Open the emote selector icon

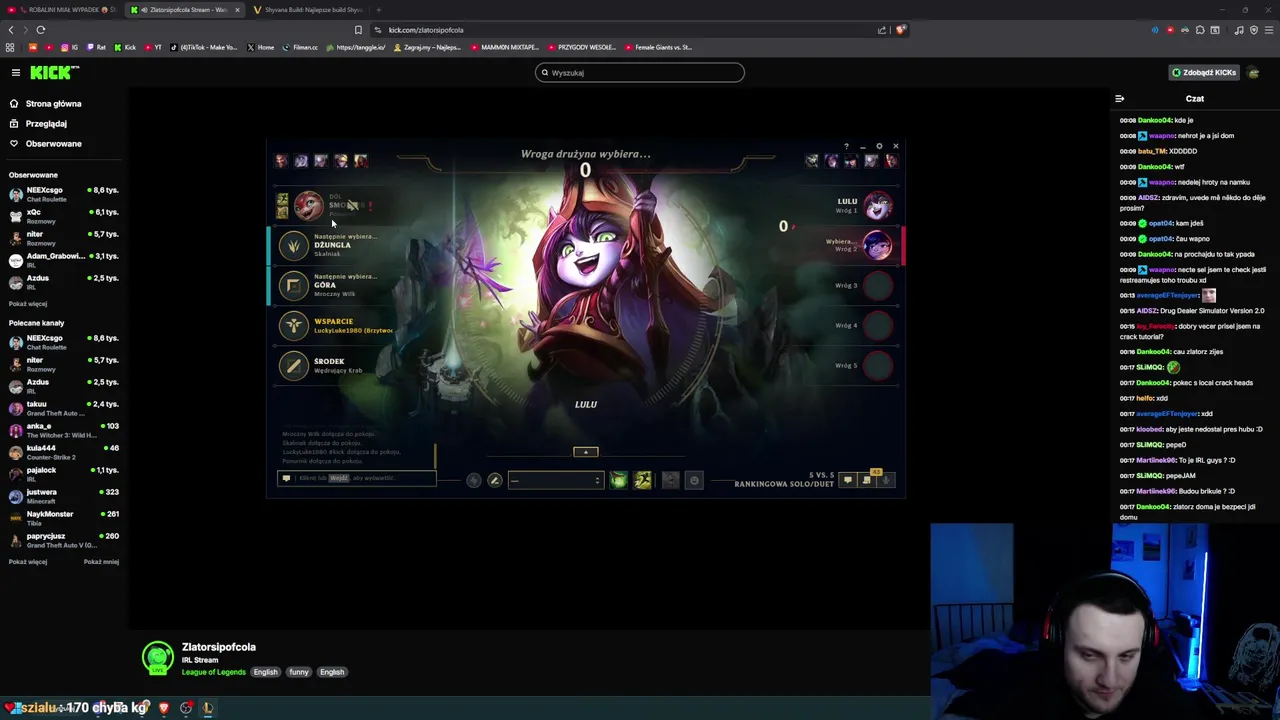pos(695,481)
